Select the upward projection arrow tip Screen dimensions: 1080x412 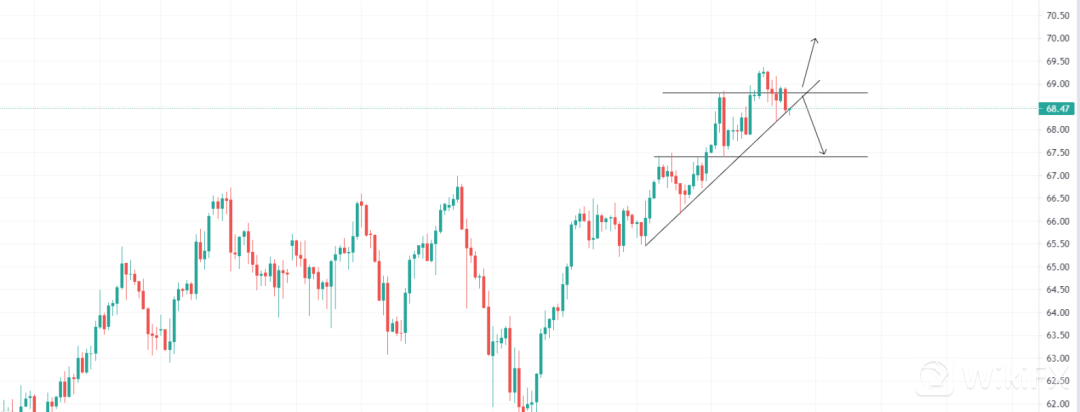tap(816, 40)
